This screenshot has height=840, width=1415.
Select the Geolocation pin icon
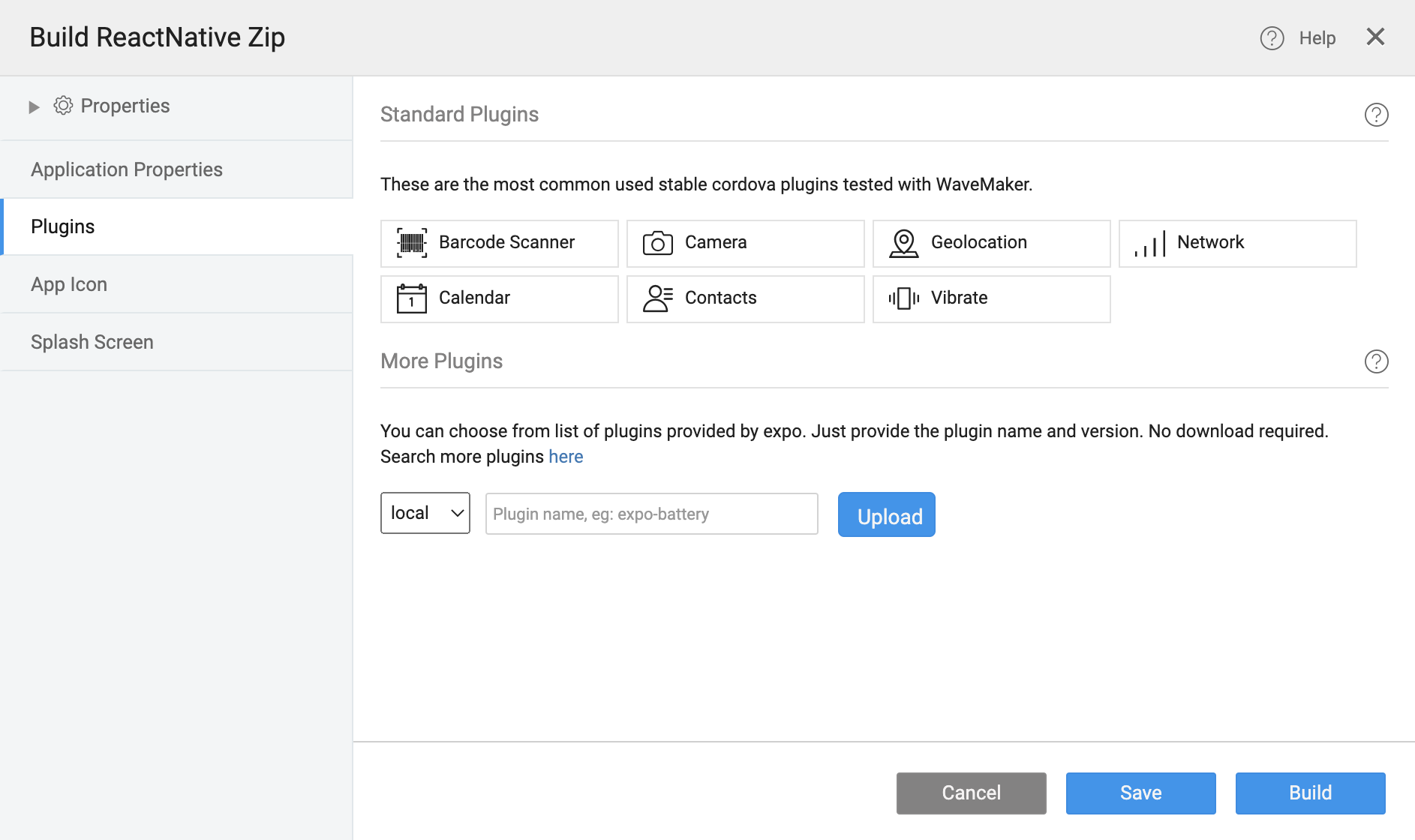[x=903, y=242]
